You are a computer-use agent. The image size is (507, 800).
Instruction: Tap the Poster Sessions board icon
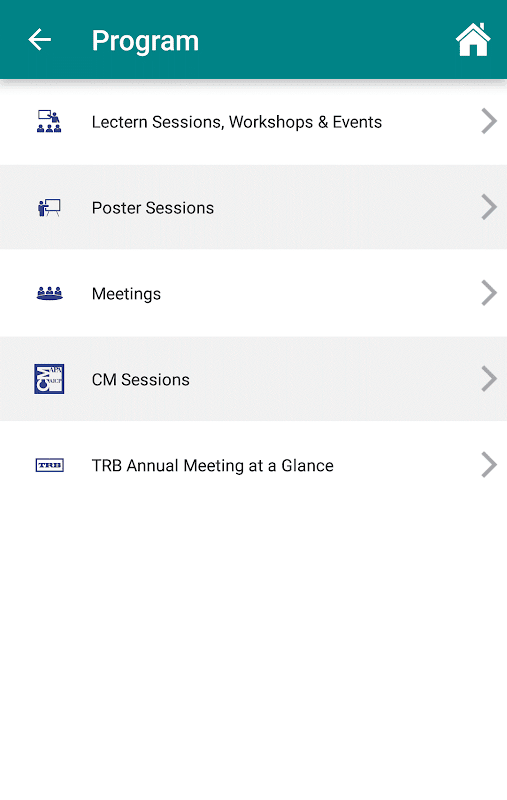[49, 207]
